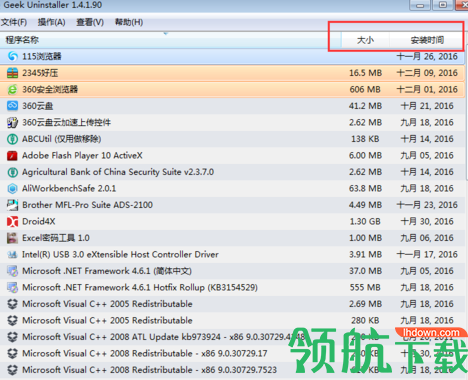Open the 查看(V) menu
This screenshot has width=468, height=380.
[x=90, y=22]
